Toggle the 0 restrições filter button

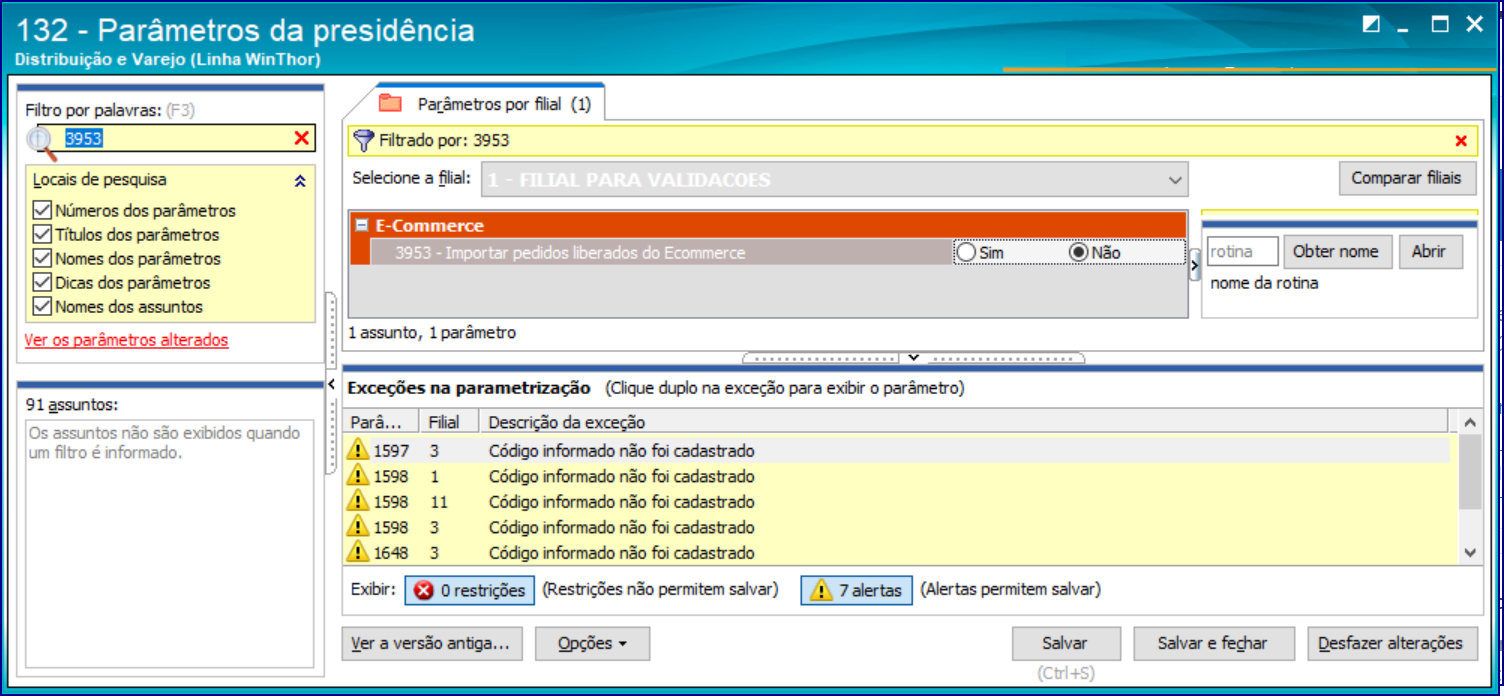coord(470,590)
